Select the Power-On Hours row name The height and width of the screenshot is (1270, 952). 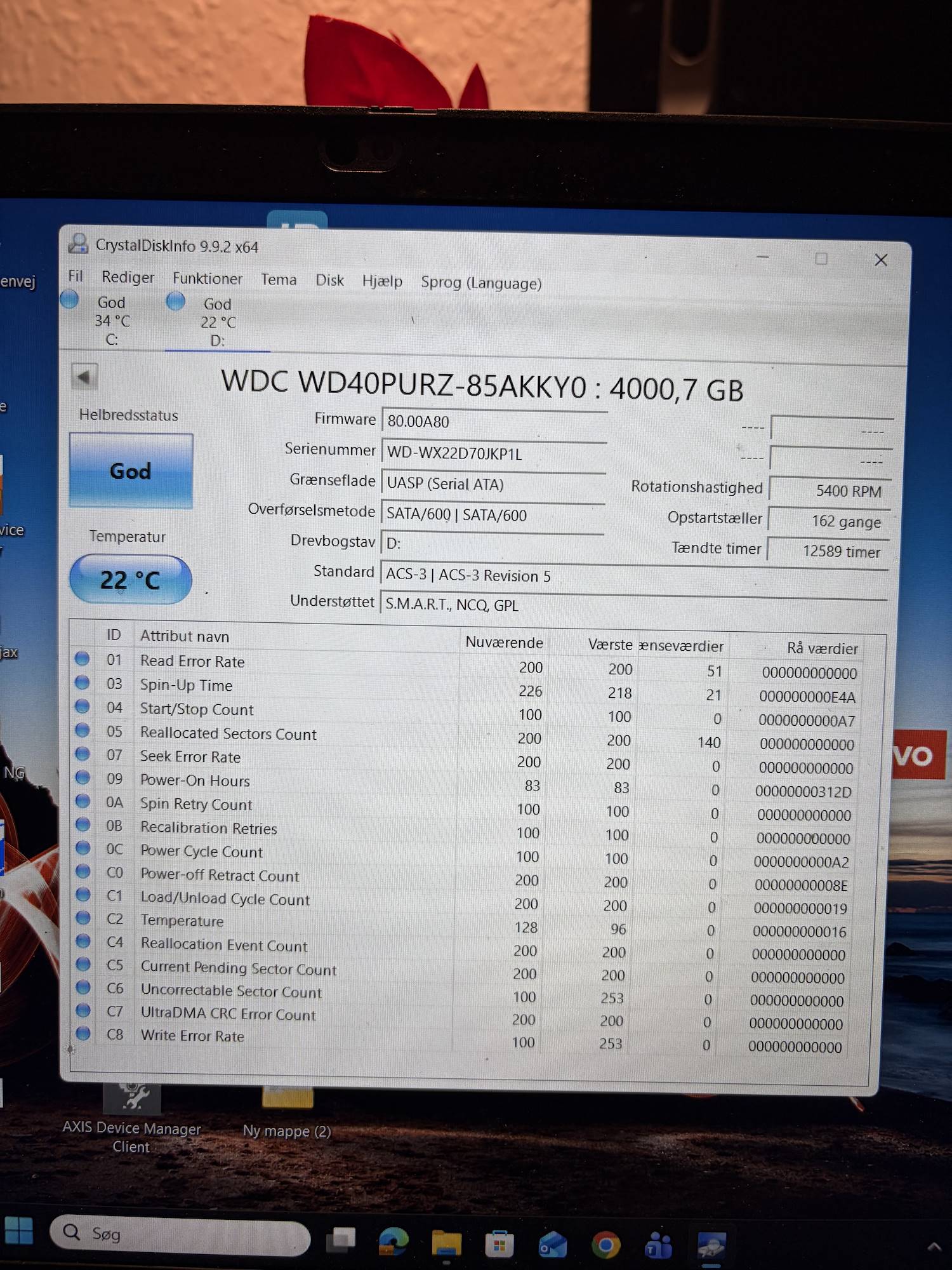pos(195,780)
